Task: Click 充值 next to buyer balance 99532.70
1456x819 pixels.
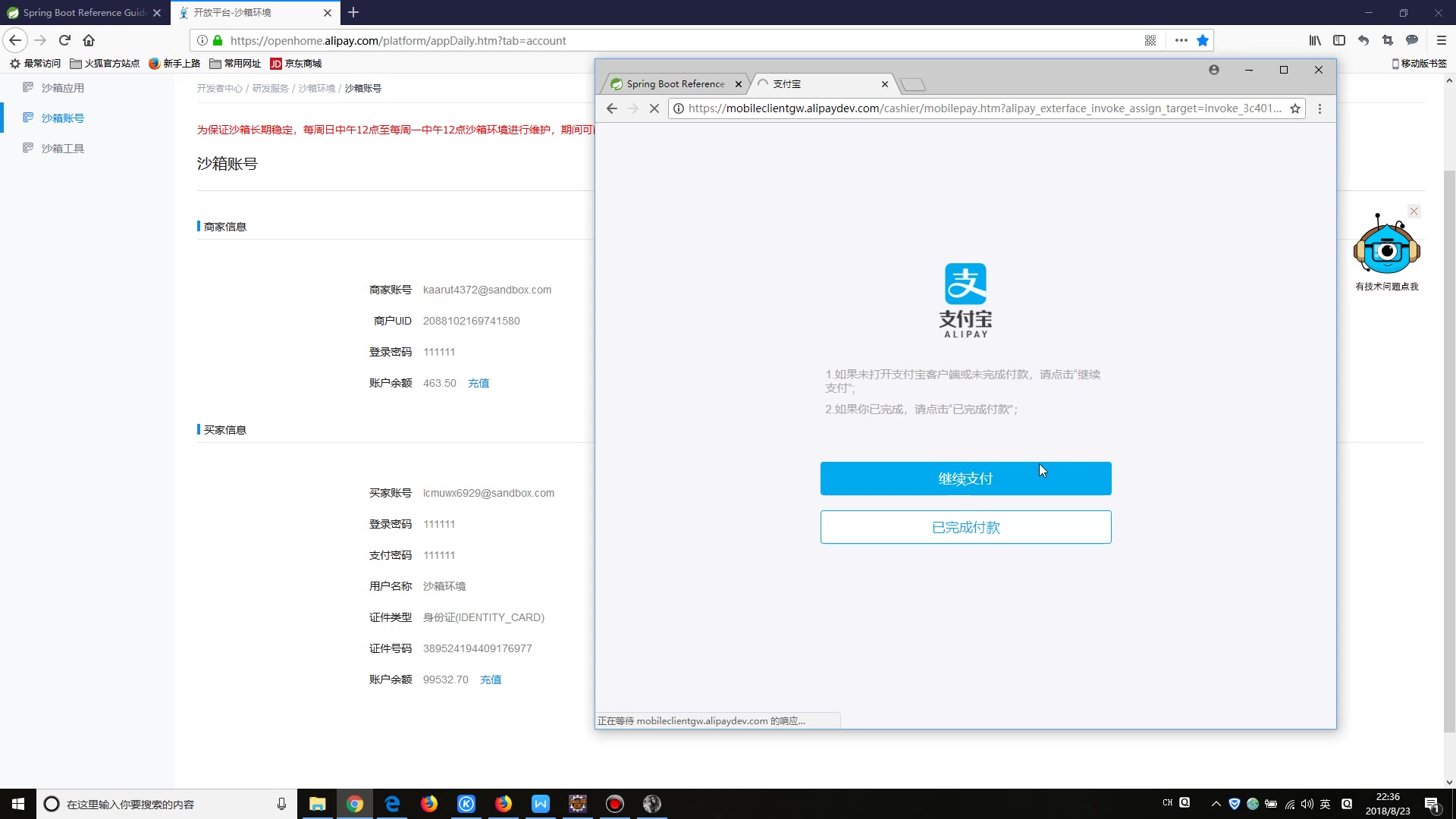Action: coord(491,679)
